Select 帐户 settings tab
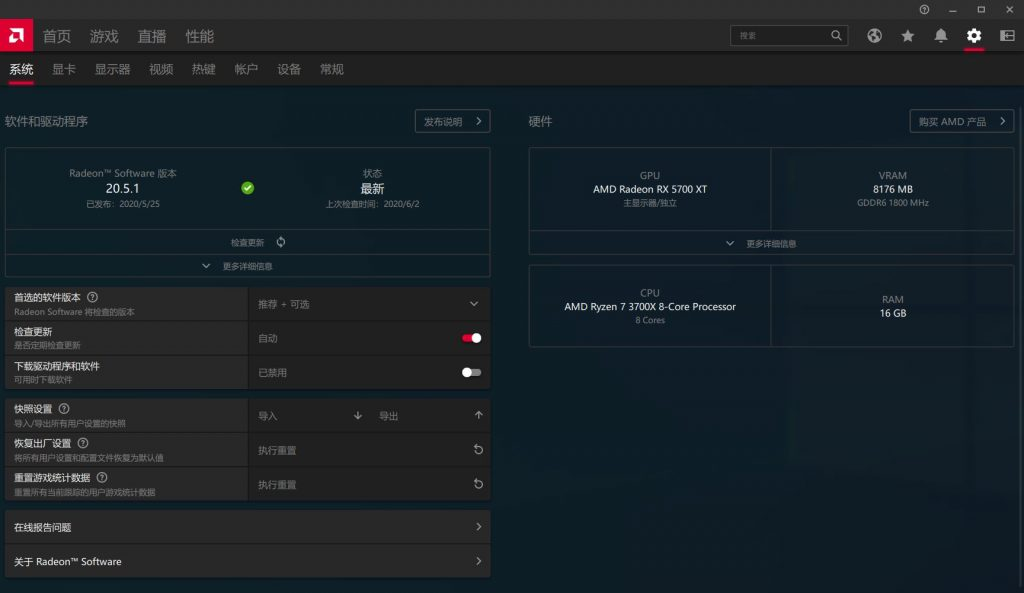The height and width of the screenshot is (593, 1024). point(246,69)
